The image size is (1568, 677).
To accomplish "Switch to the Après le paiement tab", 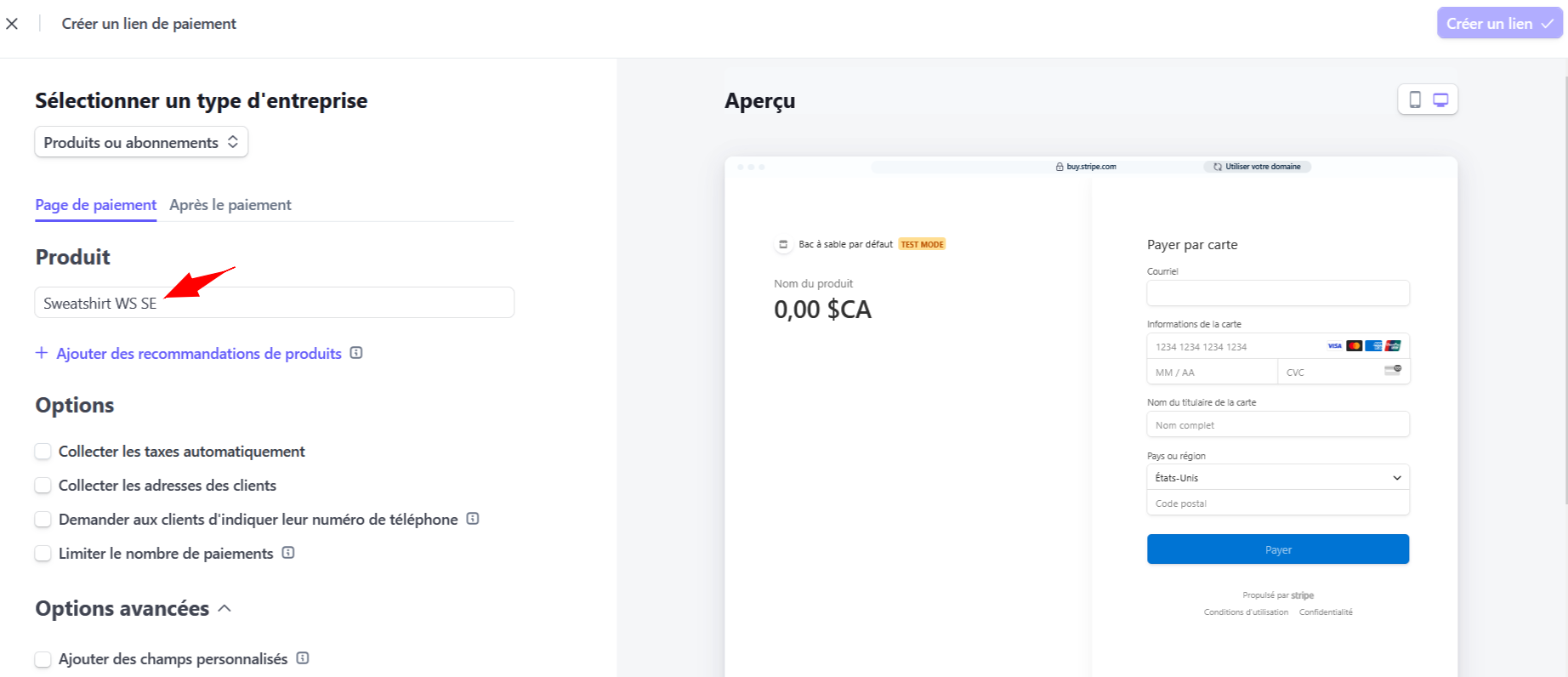I will 230,205.
